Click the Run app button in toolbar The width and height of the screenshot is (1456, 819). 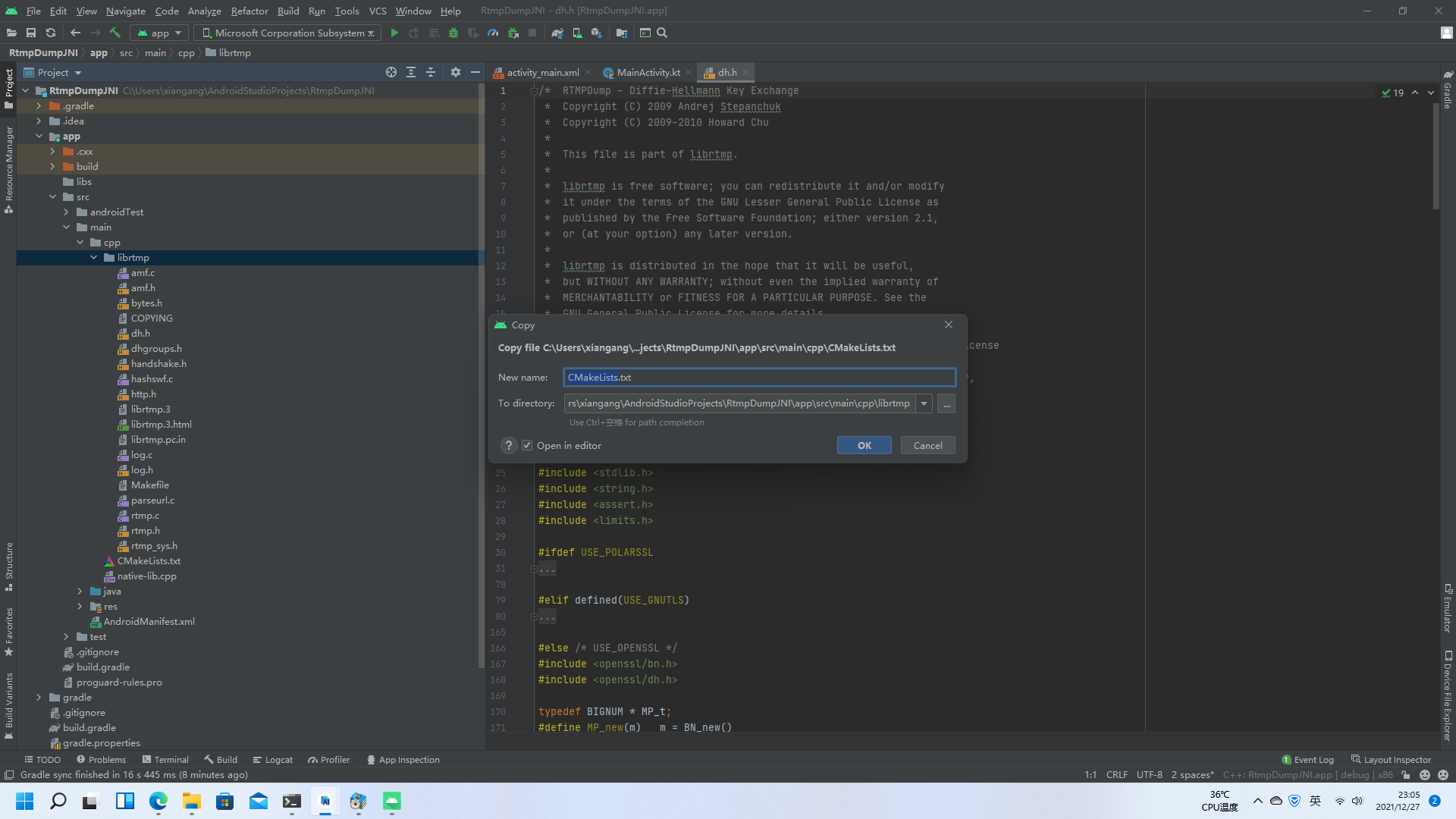pos(394,33)
